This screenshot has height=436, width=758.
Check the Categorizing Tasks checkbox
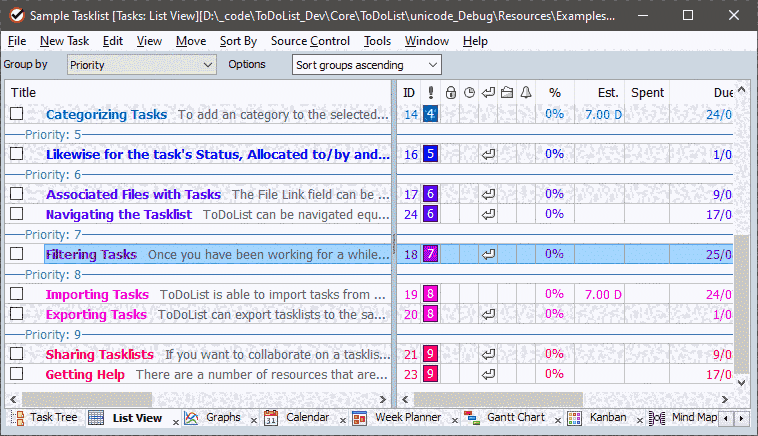[16, 114]
